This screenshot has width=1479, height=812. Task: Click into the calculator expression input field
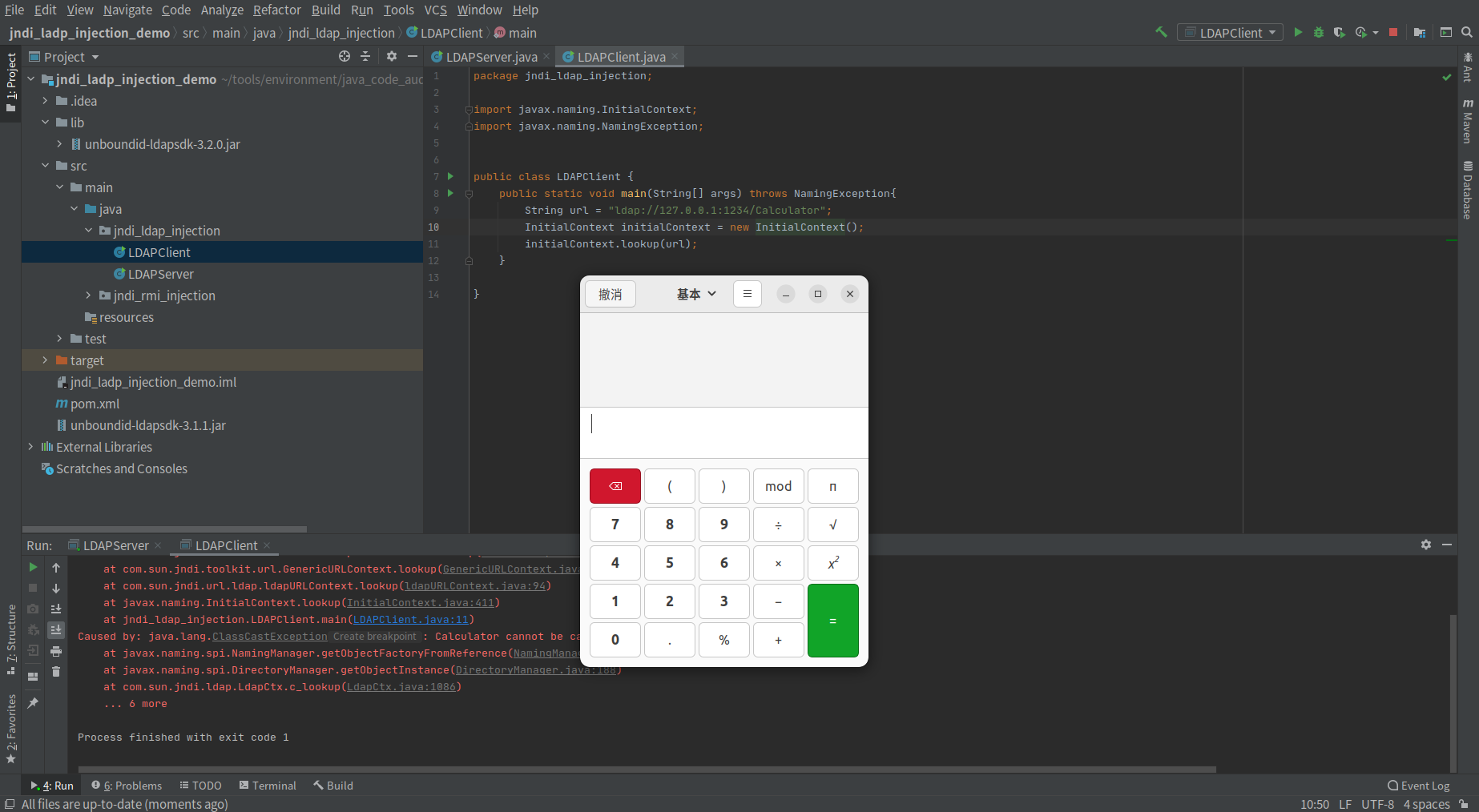coord(723,432)
